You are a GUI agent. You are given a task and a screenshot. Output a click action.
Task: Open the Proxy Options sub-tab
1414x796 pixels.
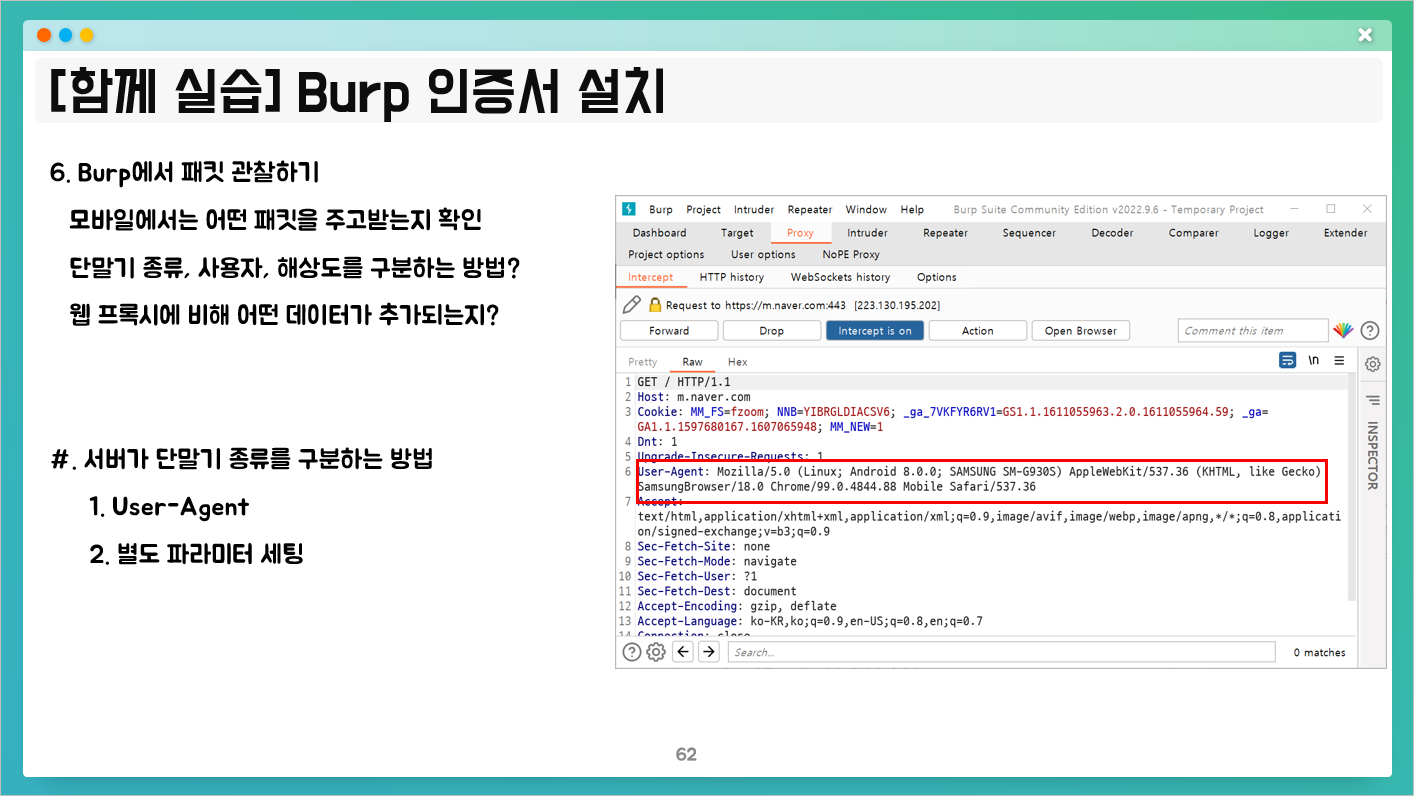point(937,277)
